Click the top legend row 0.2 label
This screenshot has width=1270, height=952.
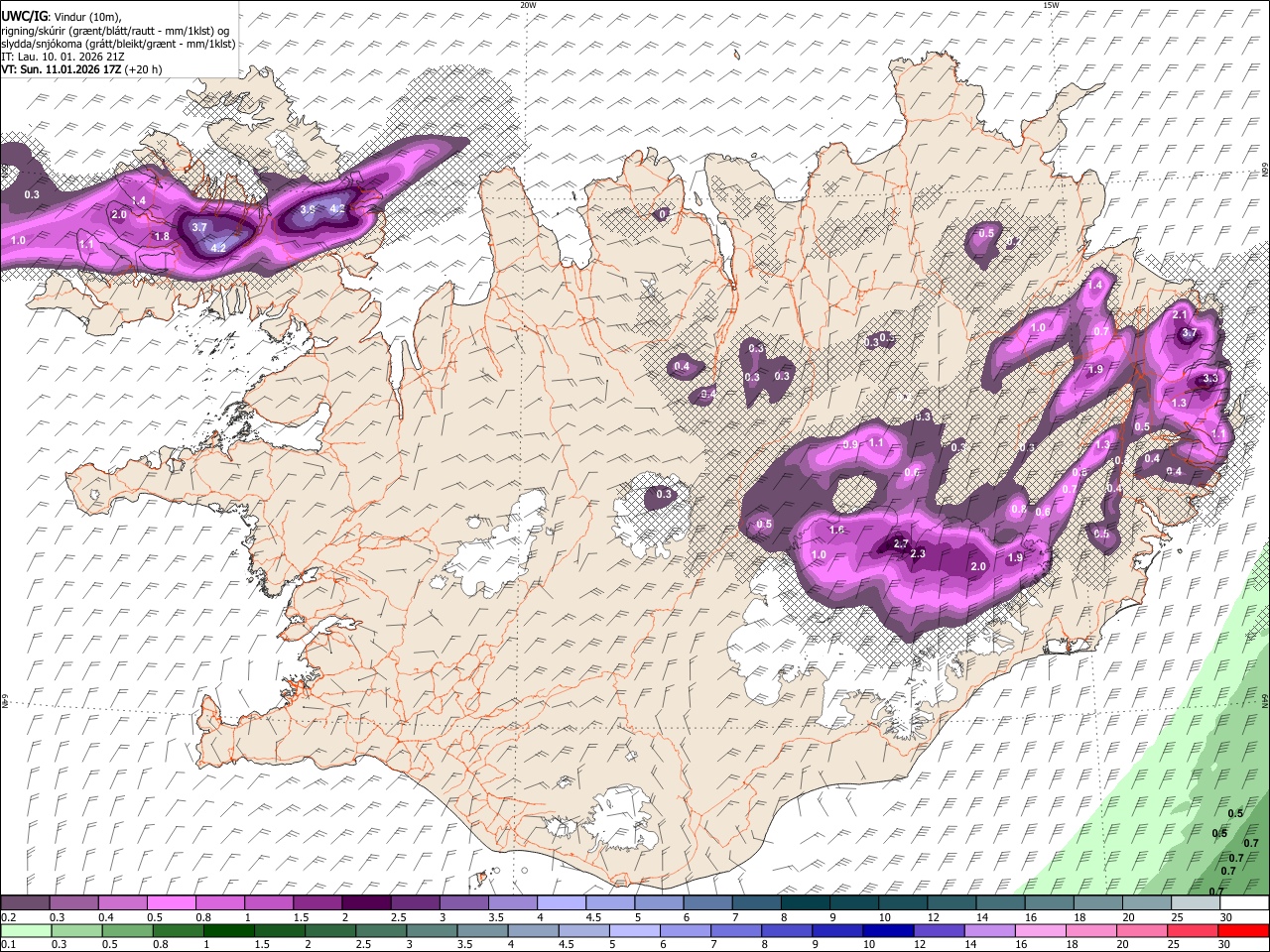pos(9,917)
